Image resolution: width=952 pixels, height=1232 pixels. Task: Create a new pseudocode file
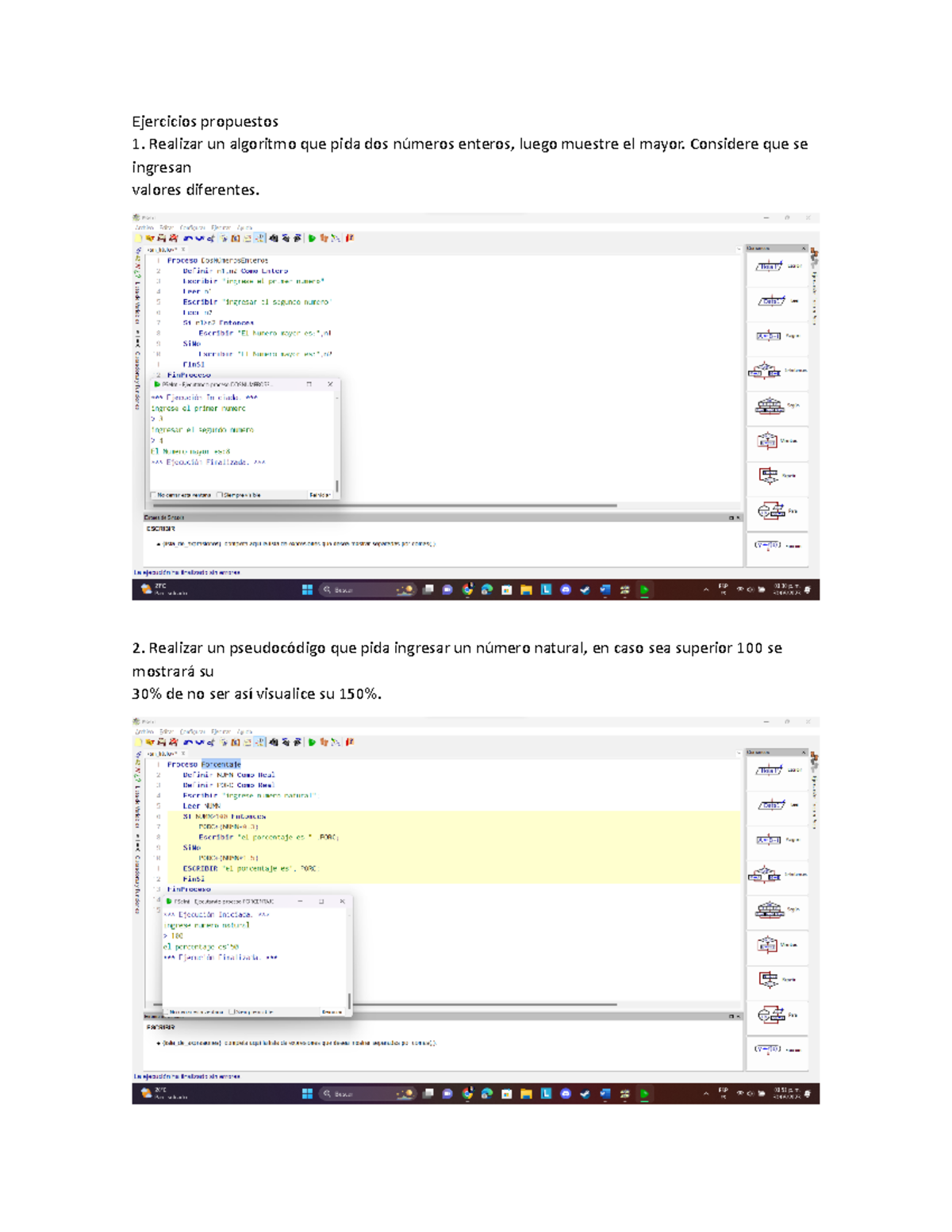[x=138, y=238]
